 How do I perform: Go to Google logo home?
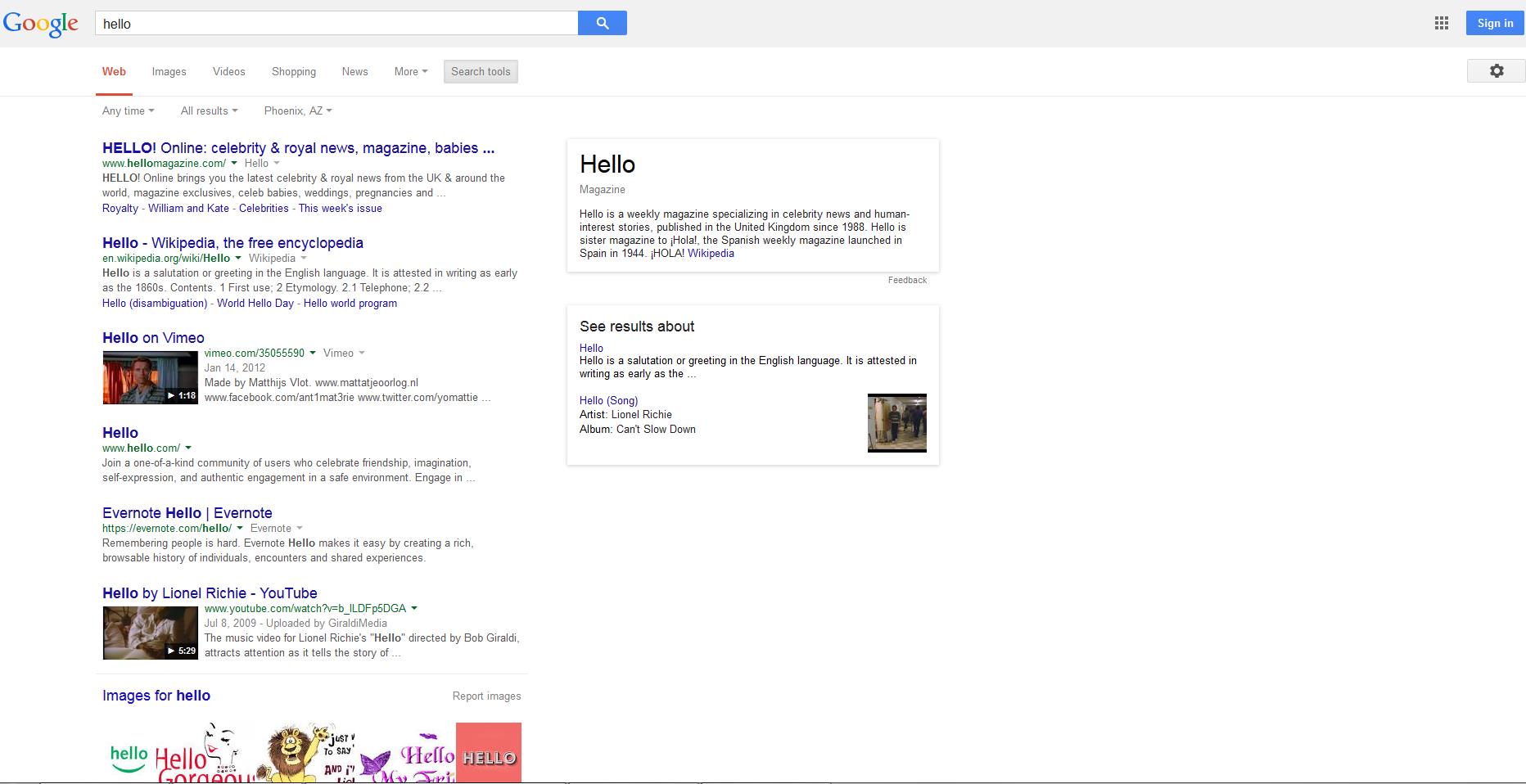coord(41,24)
